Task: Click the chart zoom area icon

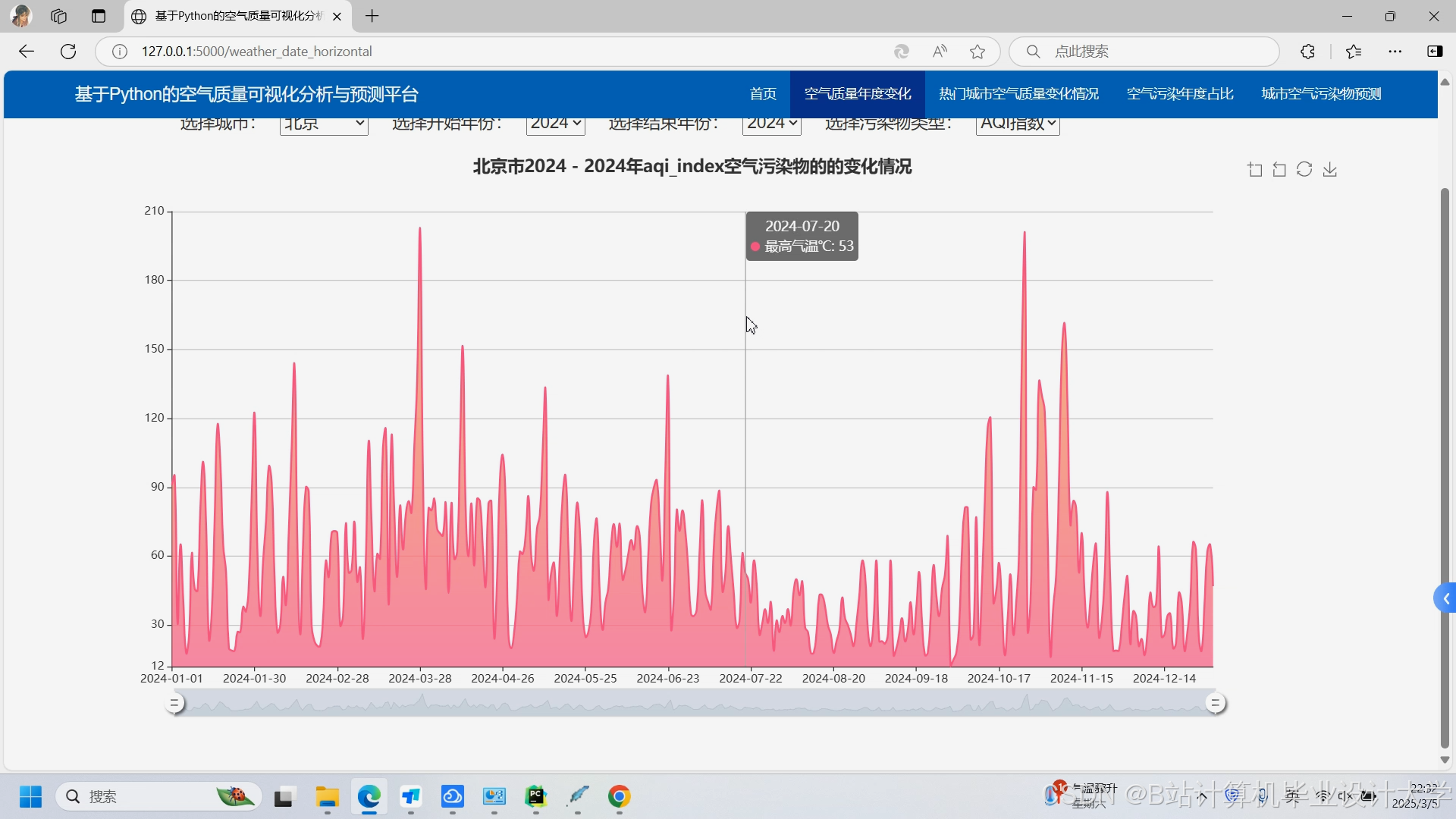Action: [x=1255, y=170]
